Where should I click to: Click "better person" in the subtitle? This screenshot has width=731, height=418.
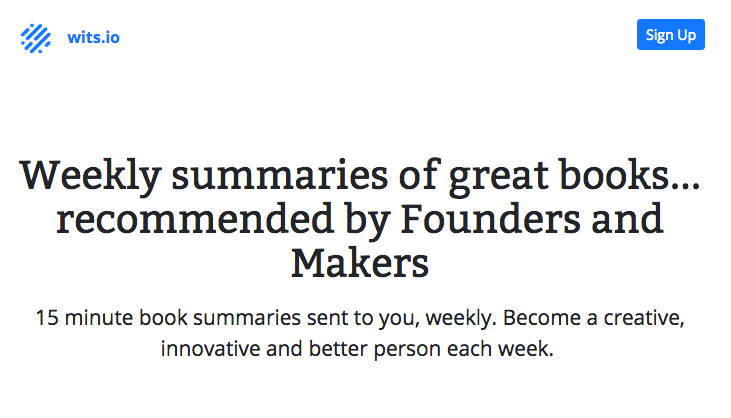pos(375,349)
